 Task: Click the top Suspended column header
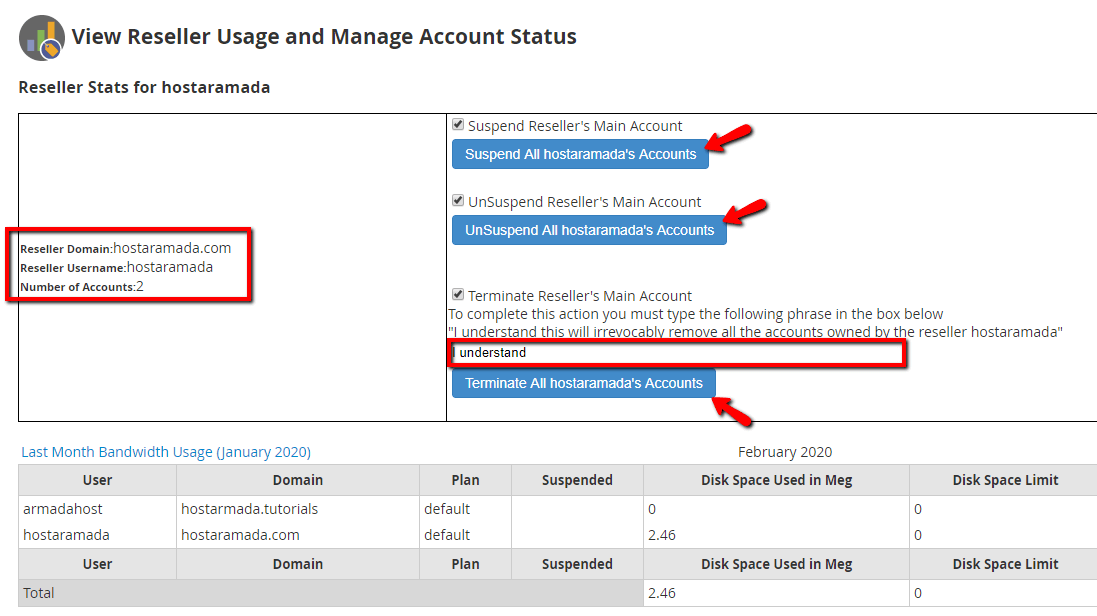point(577,480)
